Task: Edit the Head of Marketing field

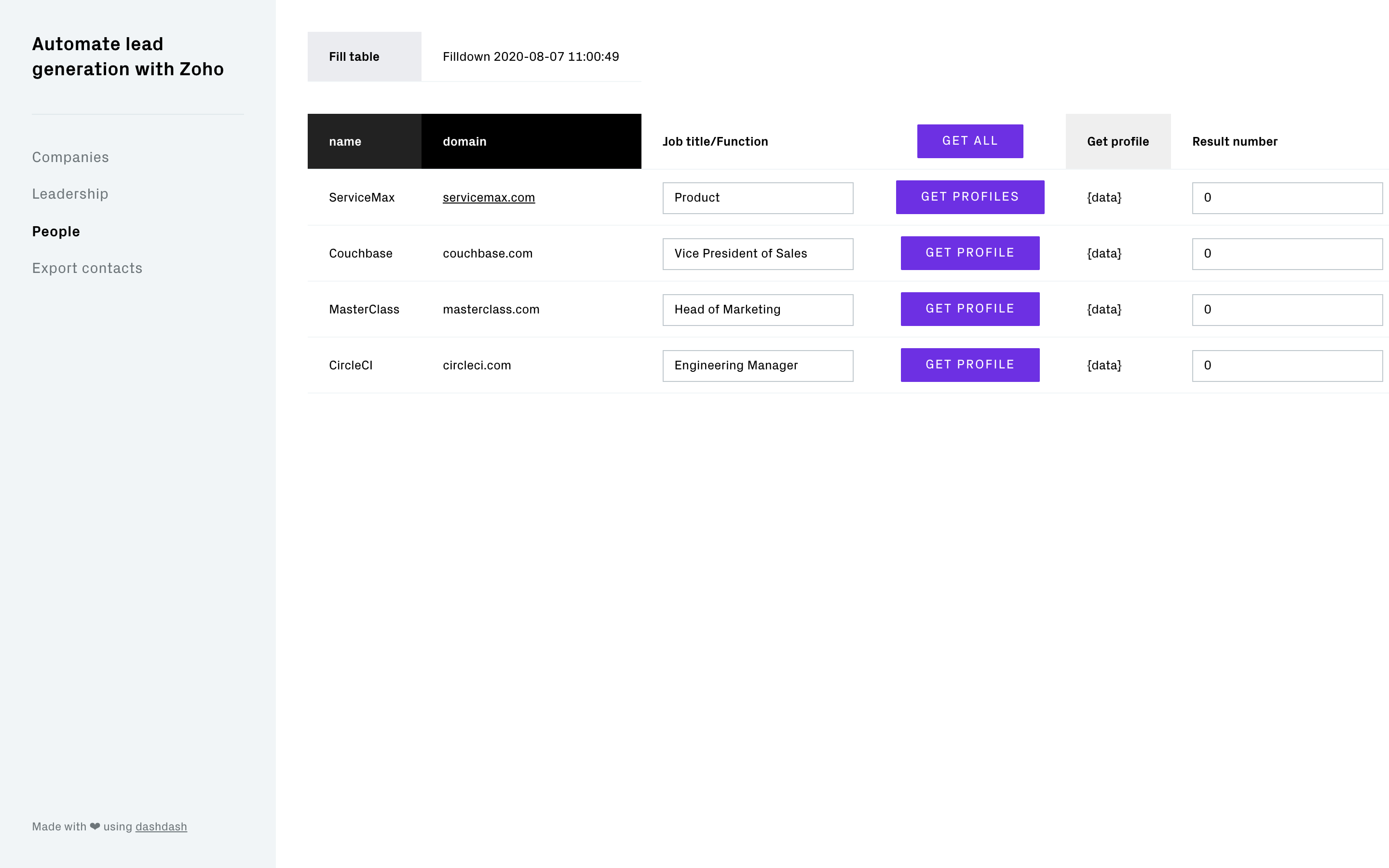Action: pyautogui.click(x=758, y=310)
